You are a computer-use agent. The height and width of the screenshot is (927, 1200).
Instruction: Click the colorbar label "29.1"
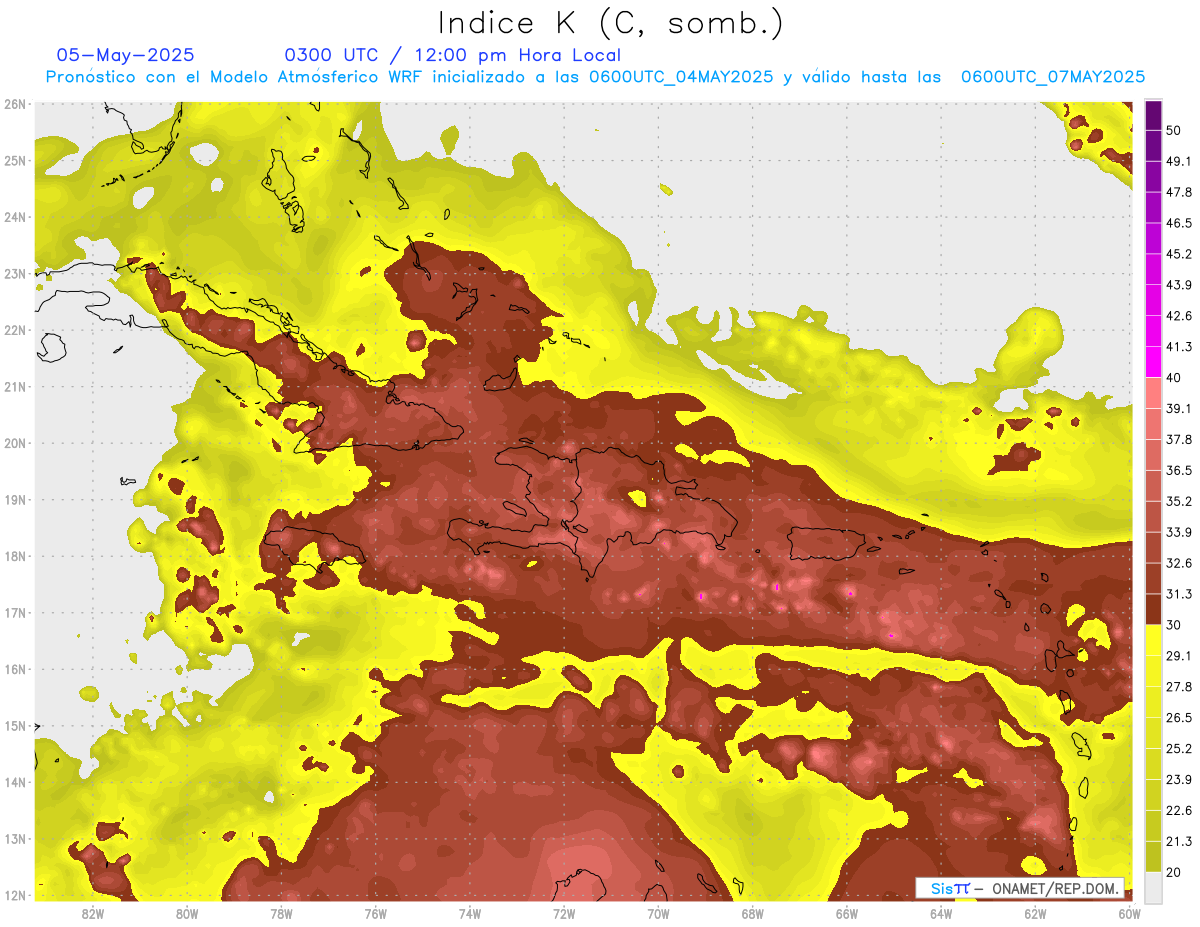tap(1176, 655)
